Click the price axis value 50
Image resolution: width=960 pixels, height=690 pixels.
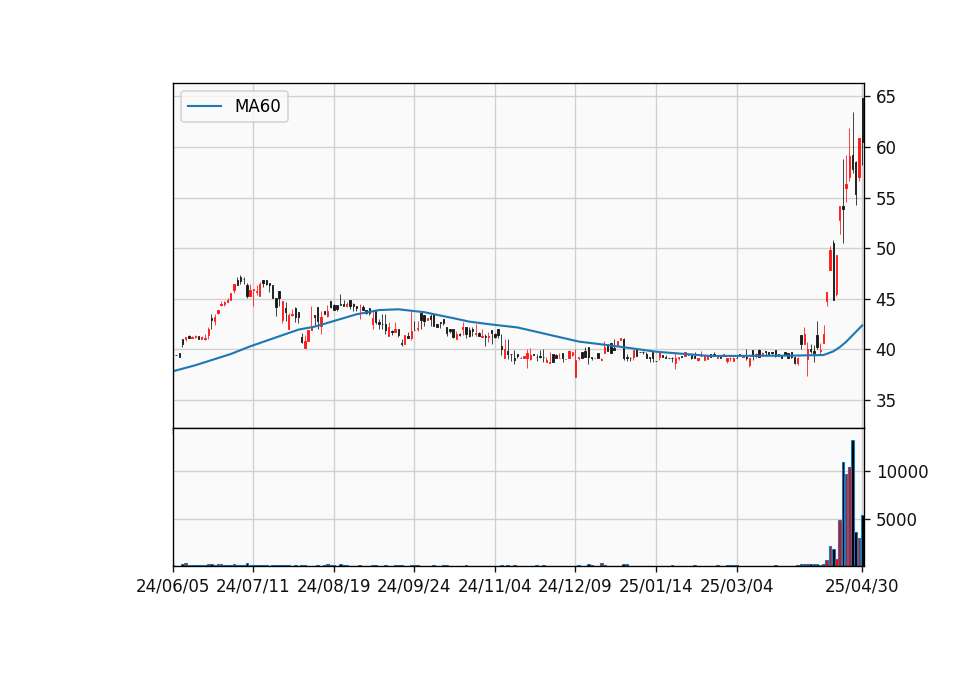[x=885, y=249]
